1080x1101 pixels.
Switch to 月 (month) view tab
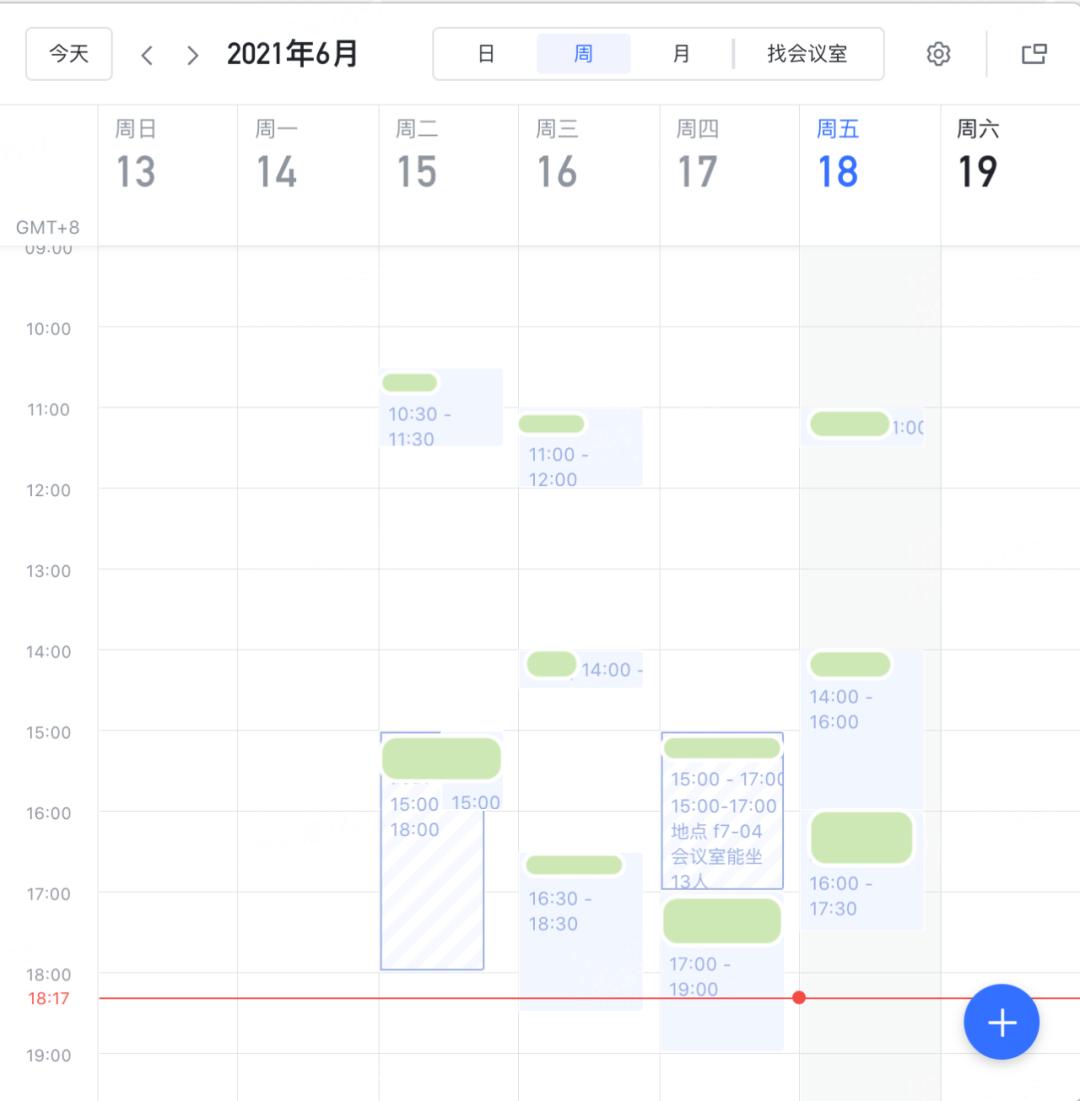[x=681, y=54]
